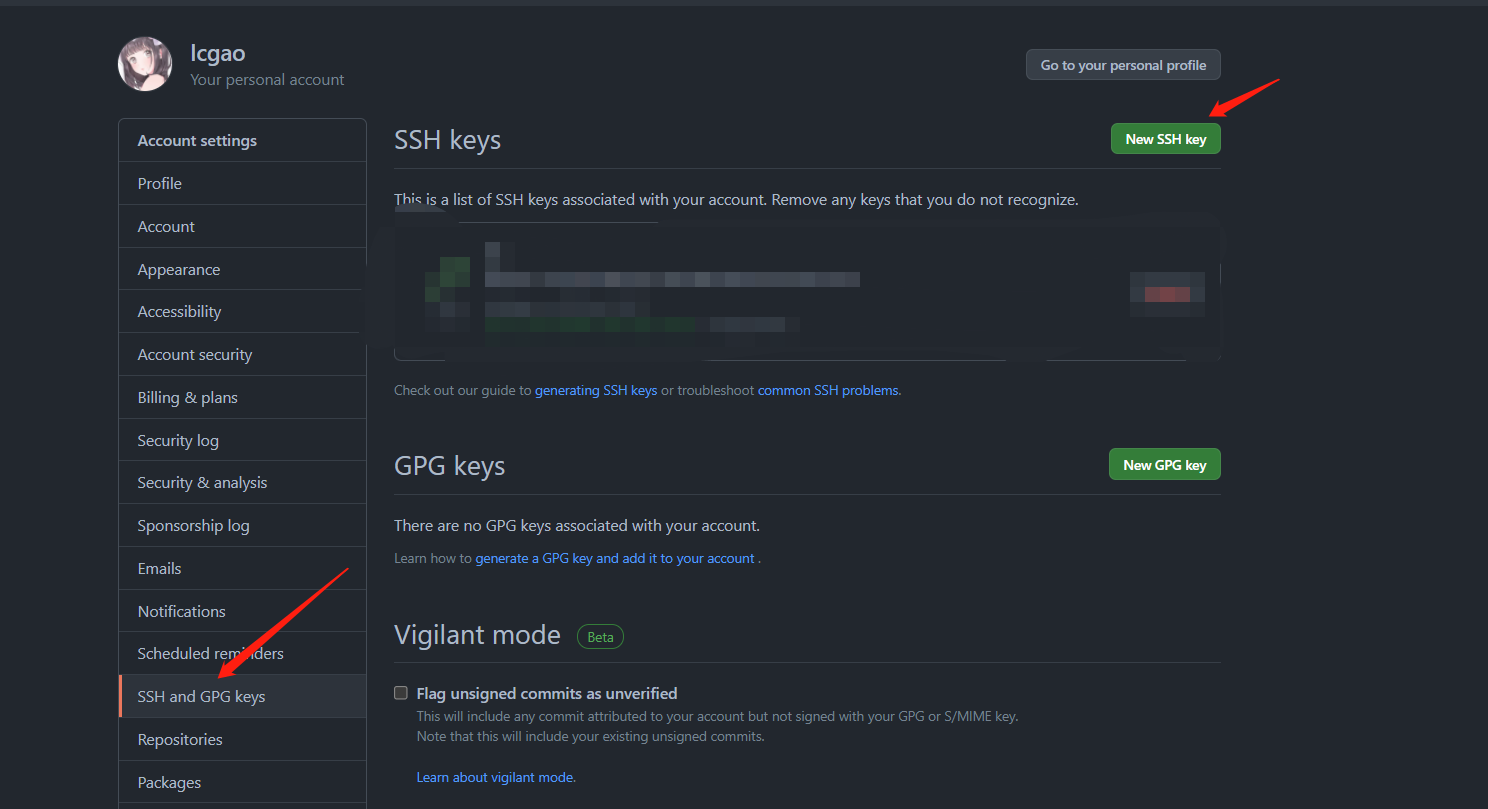Select Emails in the sidebar
This screenshot has height=809, width=1488.
coord(242,569)
